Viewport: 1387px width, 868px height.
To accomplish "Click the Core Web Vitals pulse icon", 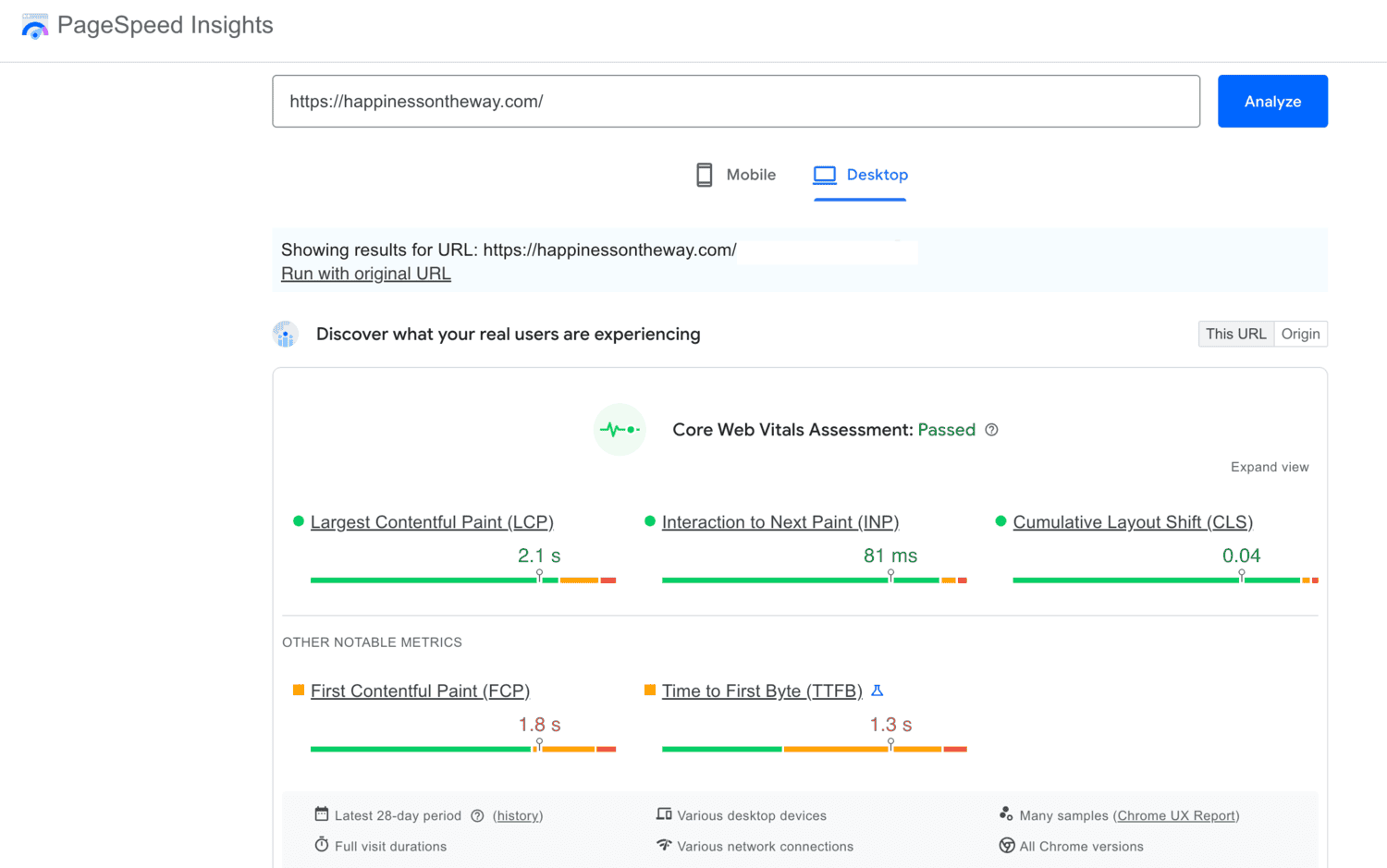I will coord(620,430).
